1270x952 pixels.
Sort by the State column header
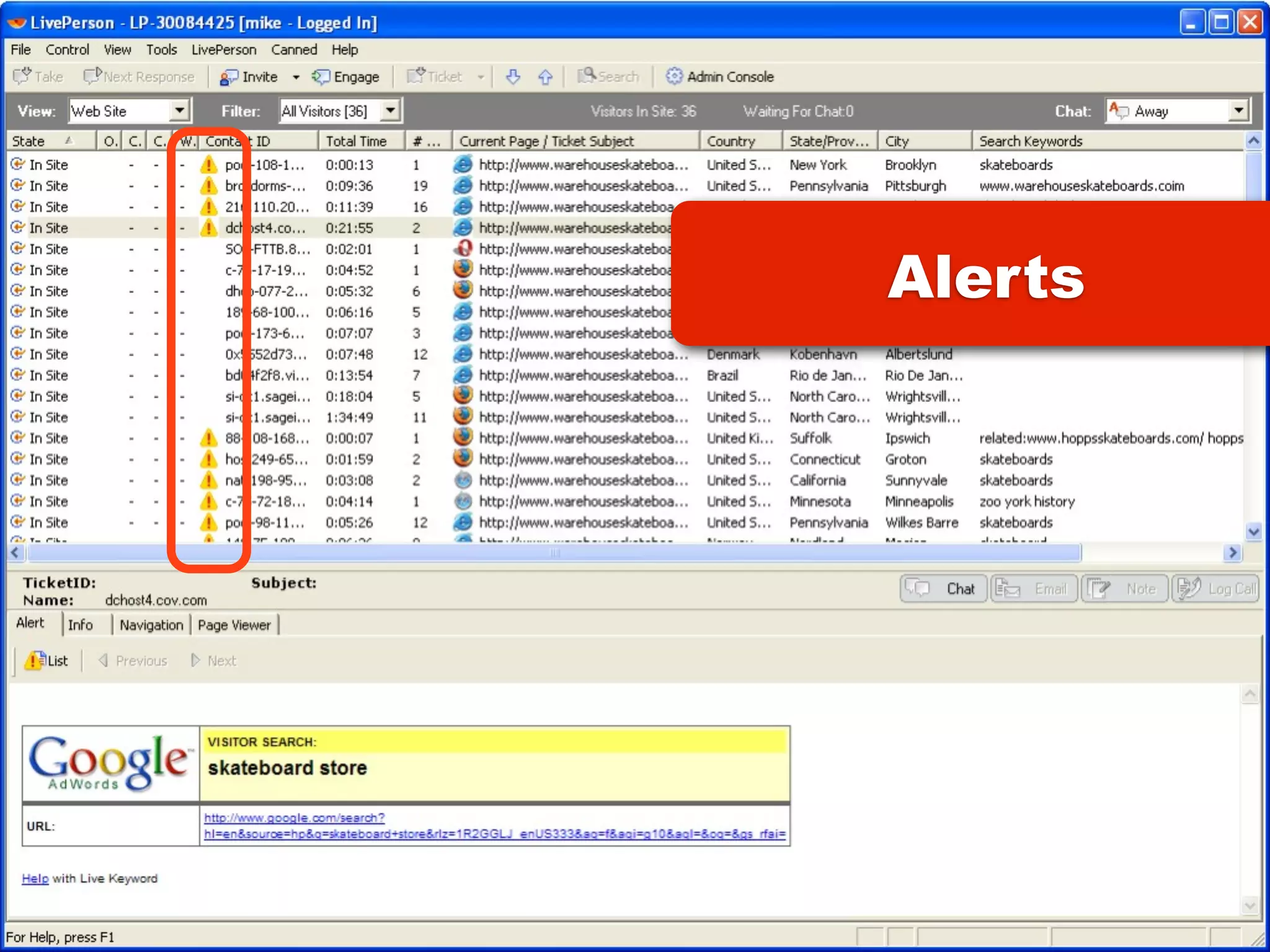coord(51,141)
